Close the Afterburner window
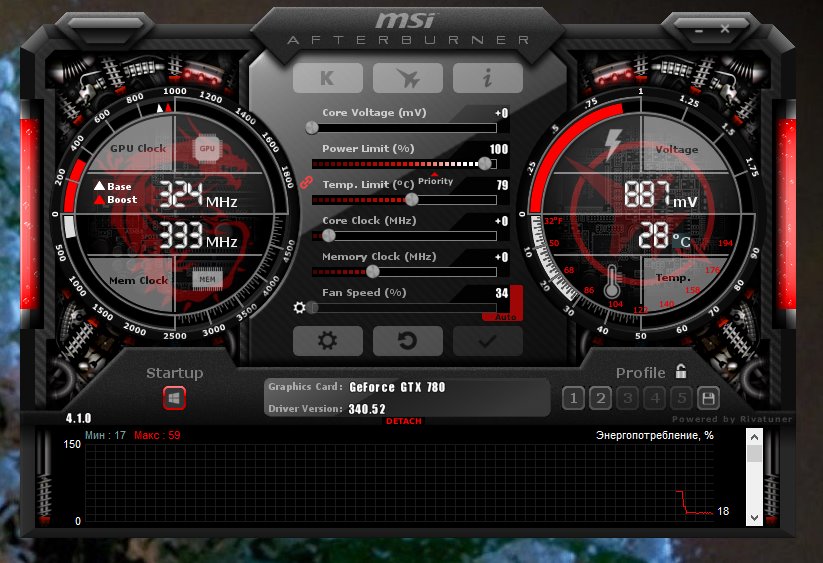 (x=725, y=29)
